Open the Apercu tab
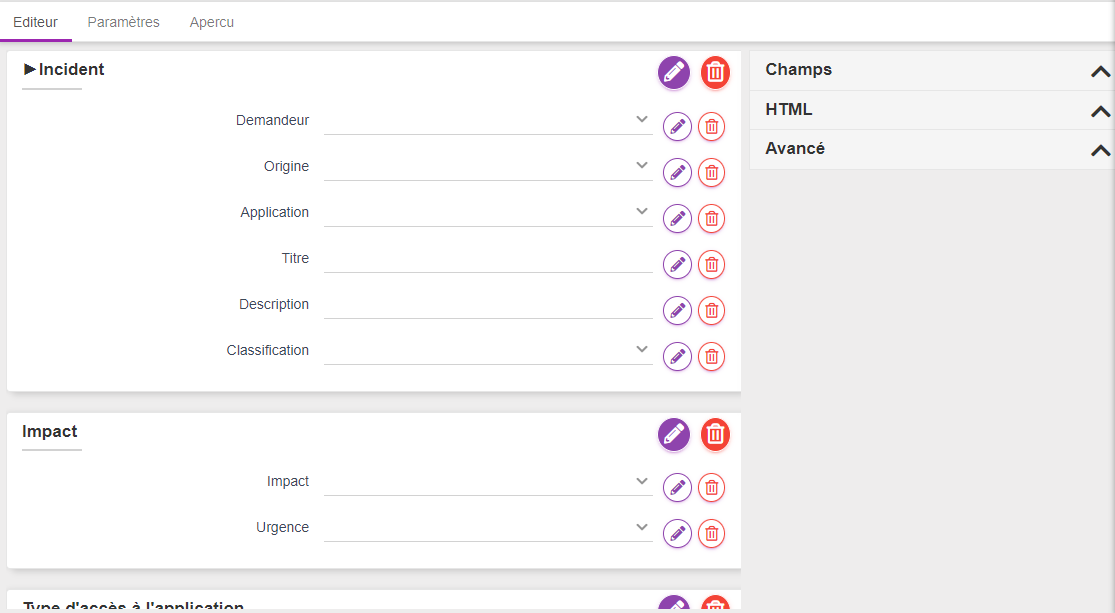The image size is (1115, 613). coord(212,22)
